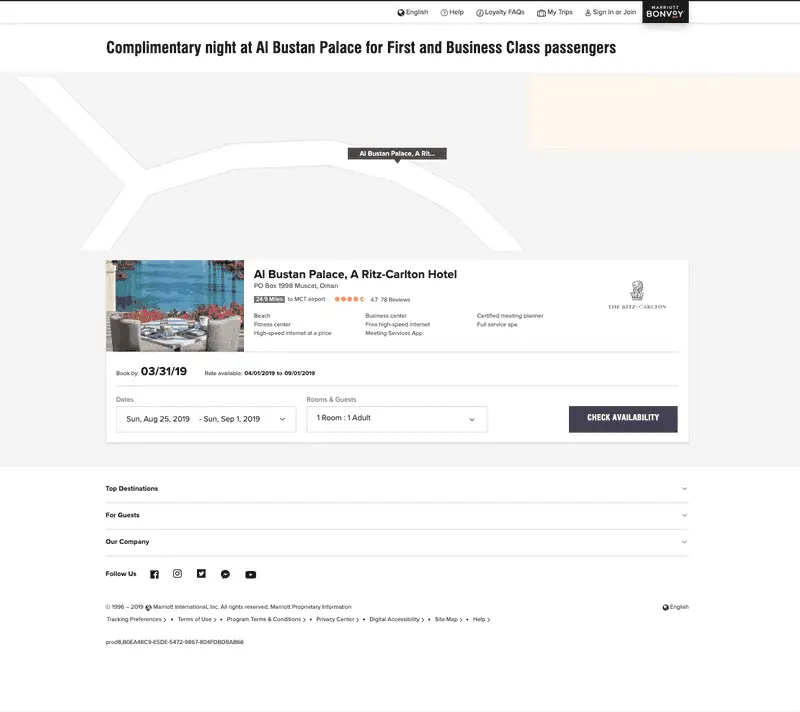Open the YouTube icon in Follow Us
Viewport: 800px width, 712px height.
click(251, 575)
